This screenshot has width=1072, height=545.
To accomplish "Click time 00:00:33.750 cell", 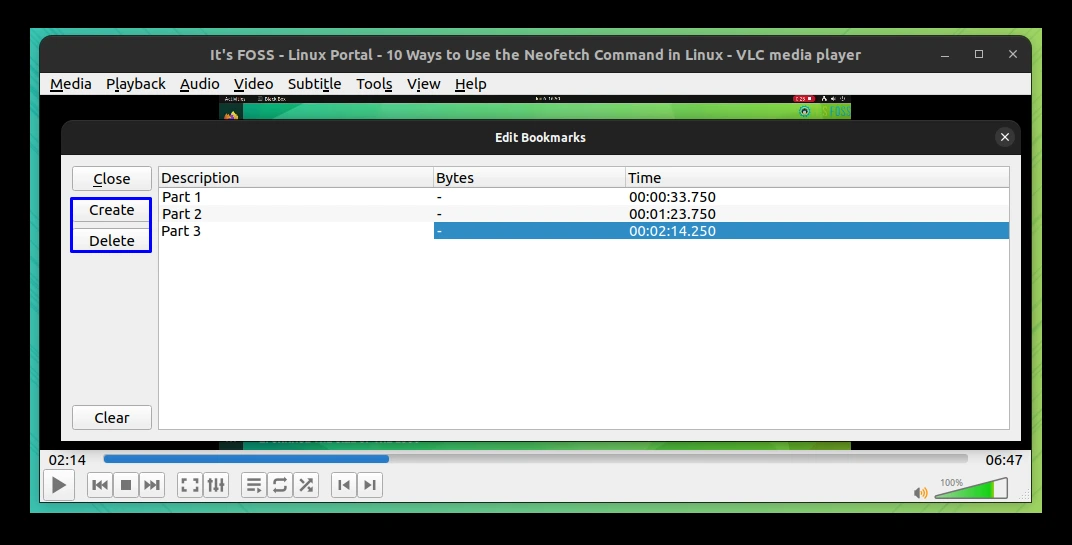I will pyautogui.click(x=672, y=197).
